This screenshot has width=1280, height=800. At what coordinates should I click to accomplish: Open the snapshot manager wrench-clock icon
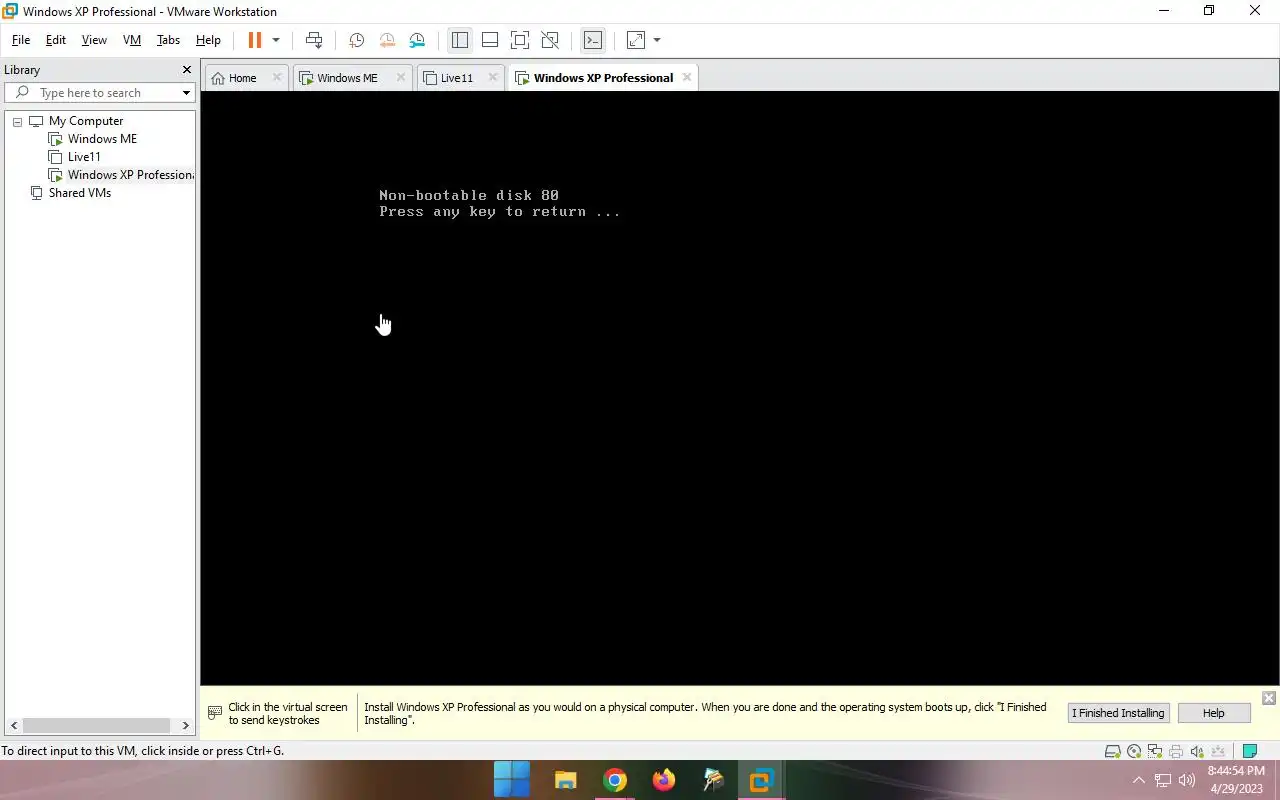pos(417,40)
